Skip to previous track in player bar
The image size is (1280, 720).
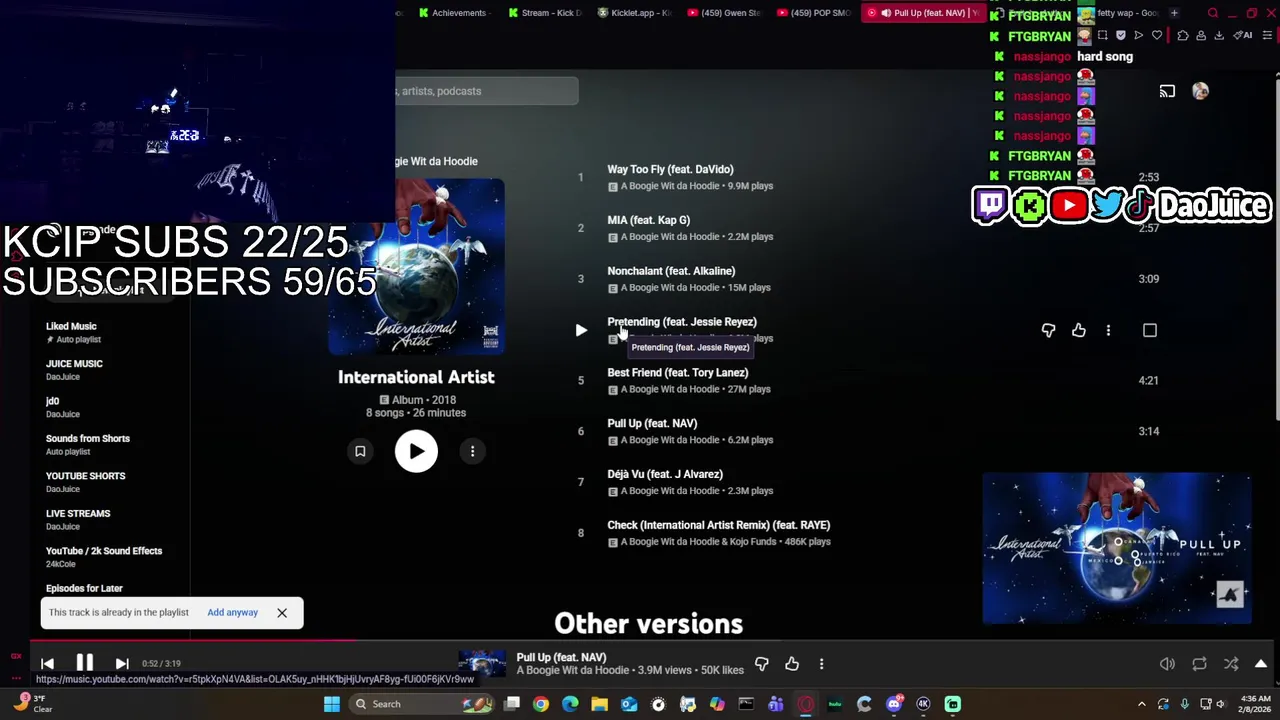47,663
